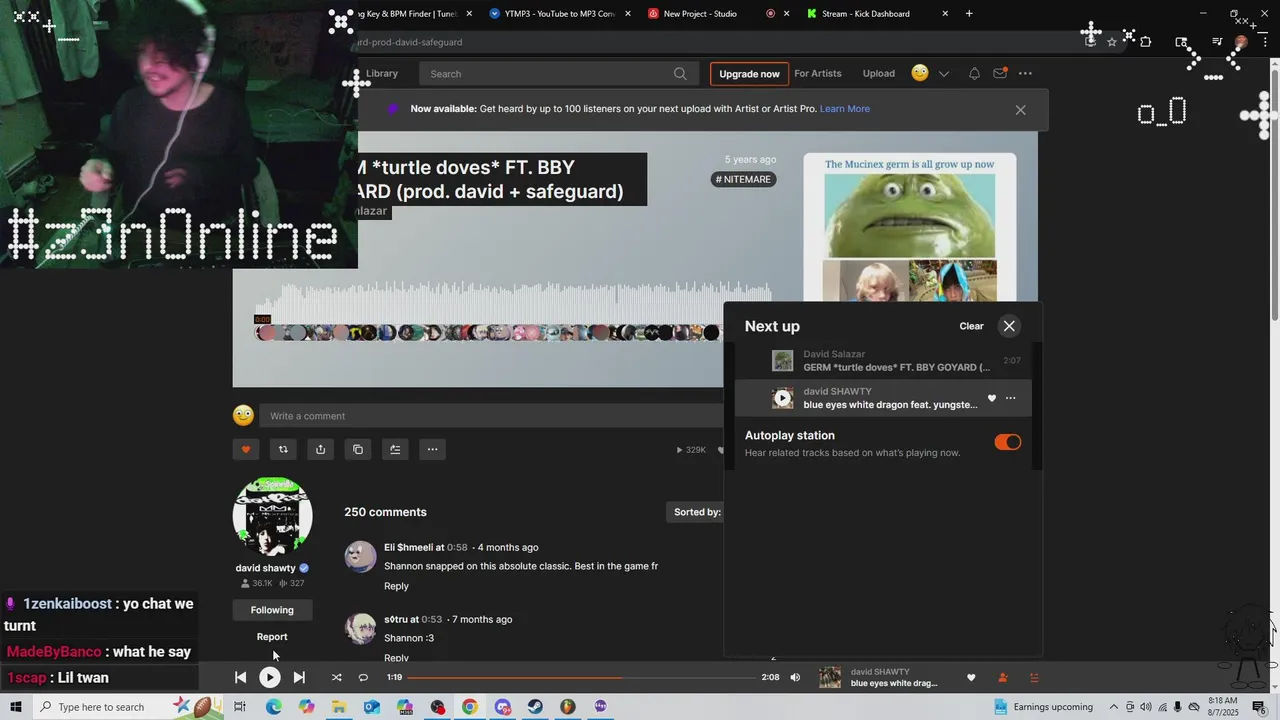Click the Following button
This screenshot has width=1280, height=720.
pyautogui.click(x=272, y=610)
